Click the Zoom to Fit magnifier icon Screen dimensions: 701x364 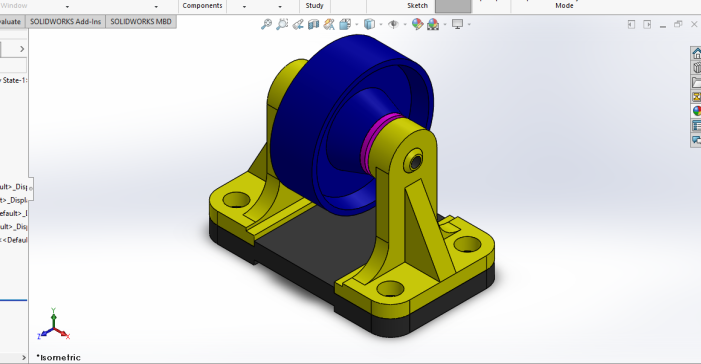[266, 24]
